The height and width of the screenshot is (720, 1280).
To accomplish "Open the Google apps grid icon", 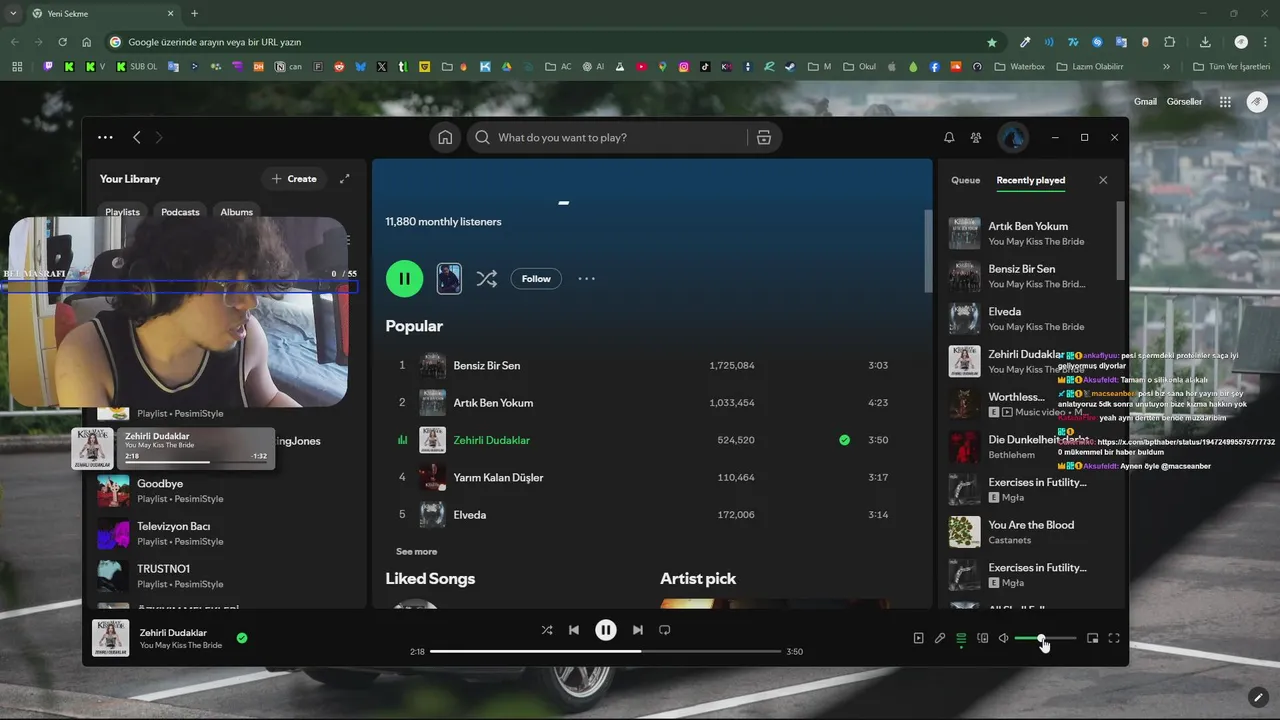I will point(1225,102).
